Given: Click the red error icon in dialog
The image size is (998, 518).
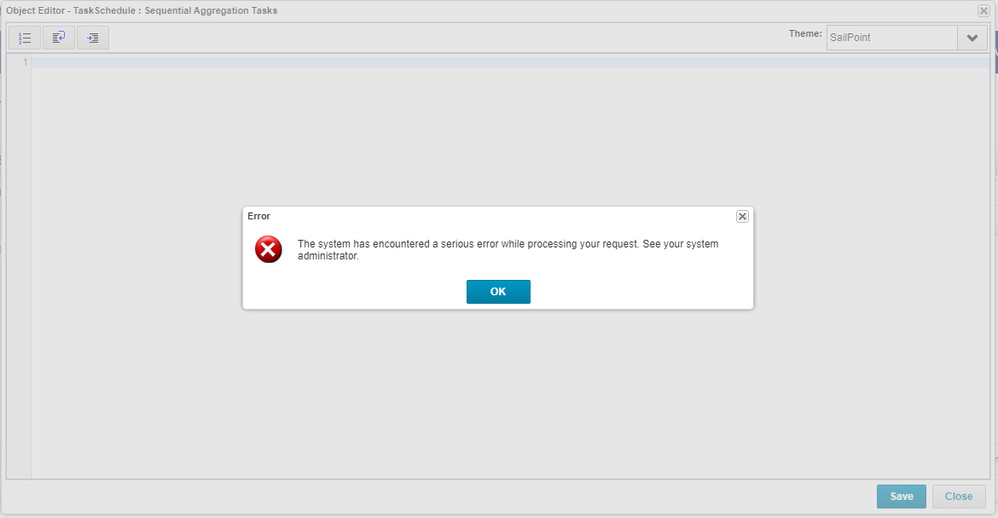Looking at the screenshot, I should tap(268, 249).
